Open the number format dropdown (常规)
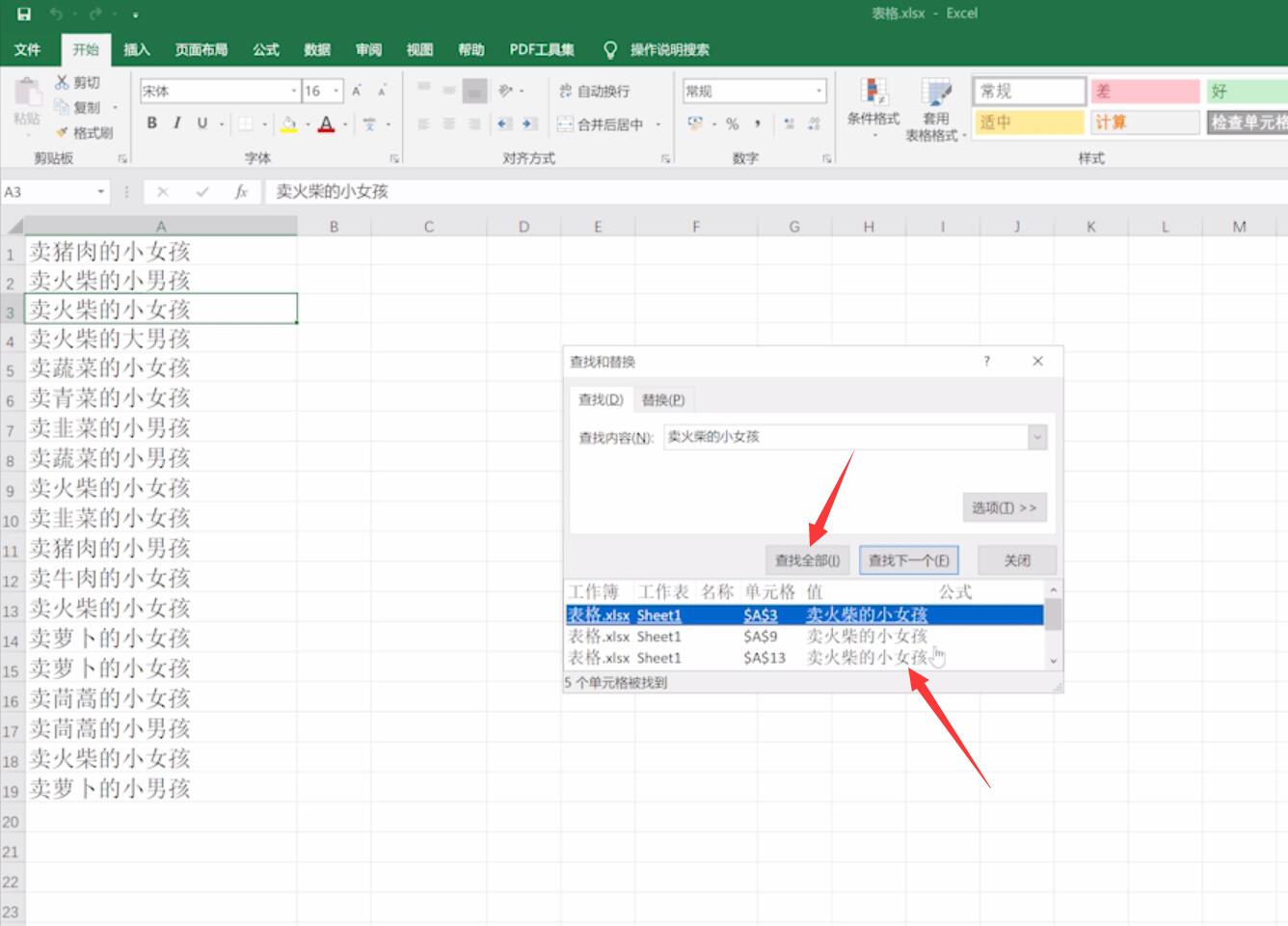The height and width of the screenshot is (926, 1288). pyautogui.click(x=819, y=91)
